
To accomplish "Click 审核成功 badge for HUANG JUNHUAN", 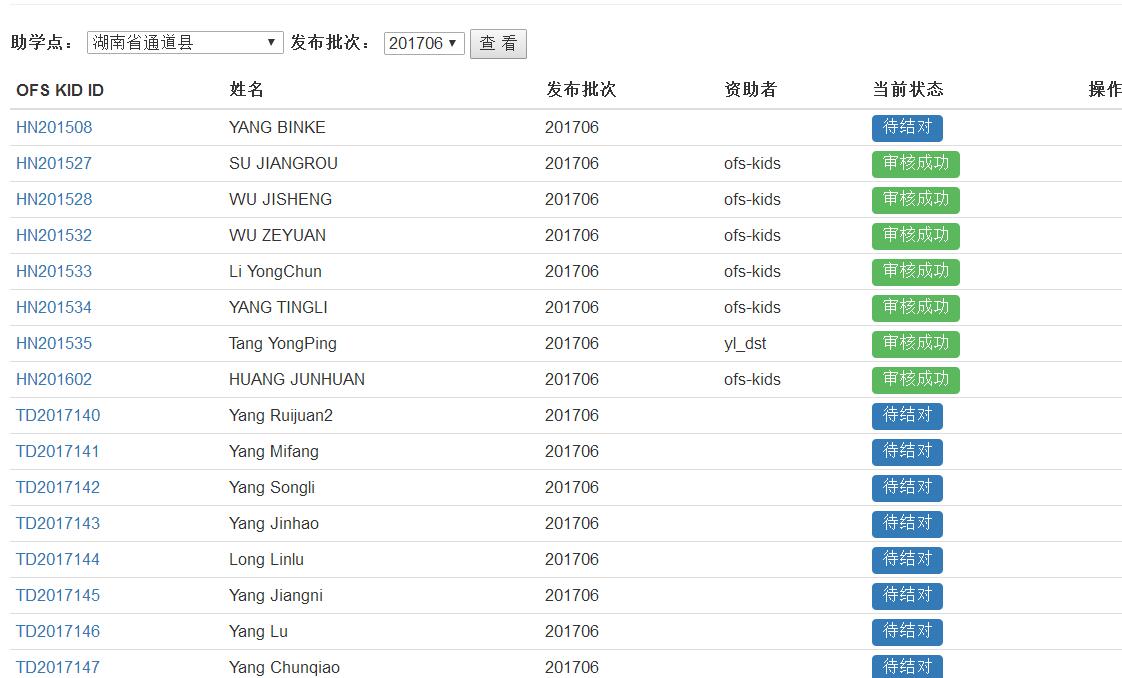I will point(915,380).
